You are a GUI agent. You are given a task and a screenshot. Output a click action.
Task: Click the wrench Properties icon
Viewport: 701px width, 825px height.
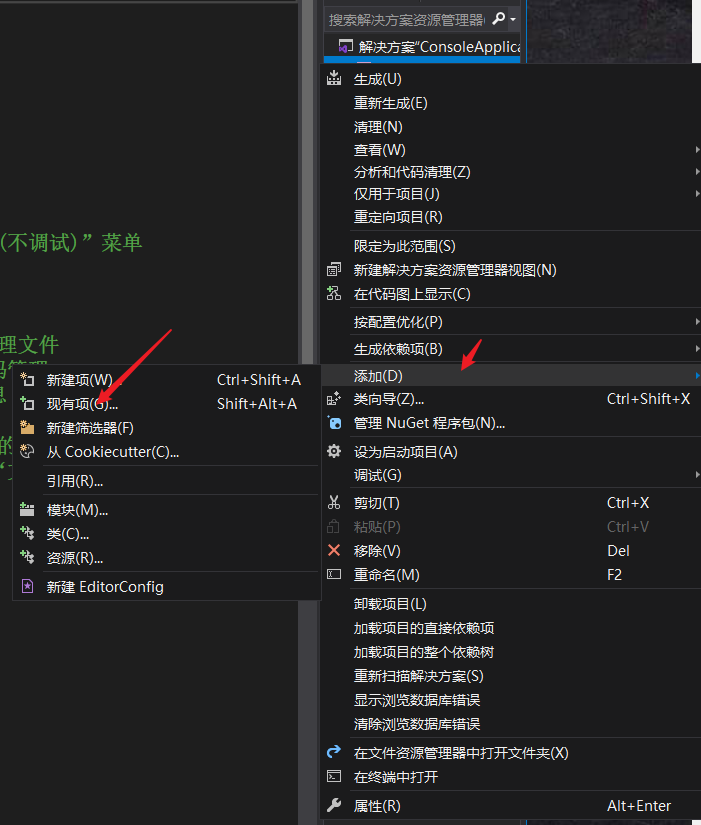pyautogui.click(x=334, y=805)
